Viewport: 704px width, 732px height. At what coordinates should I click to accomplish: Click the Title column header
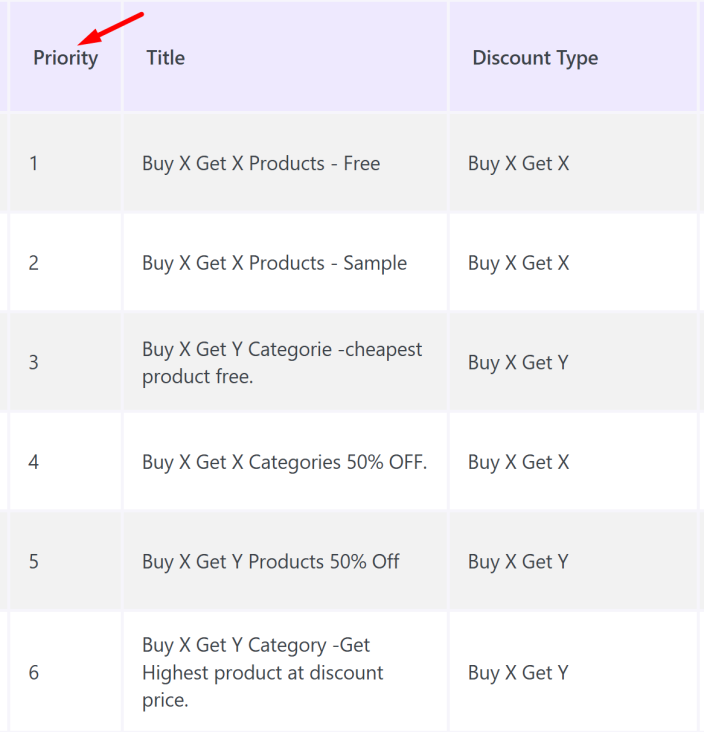point(166,58)
